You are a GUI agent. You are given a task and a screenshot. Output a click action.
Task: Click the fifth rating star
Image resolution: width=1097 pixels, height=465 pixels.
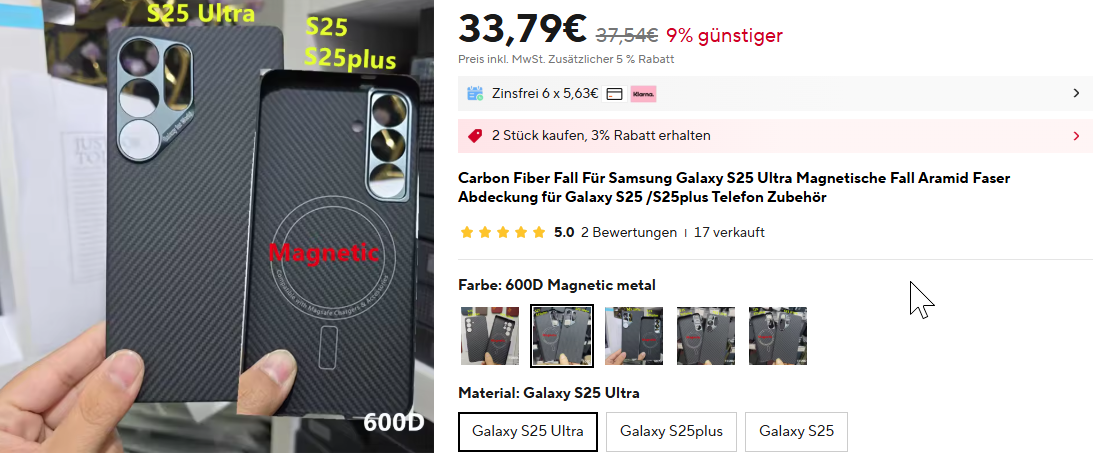coord(539,232)
